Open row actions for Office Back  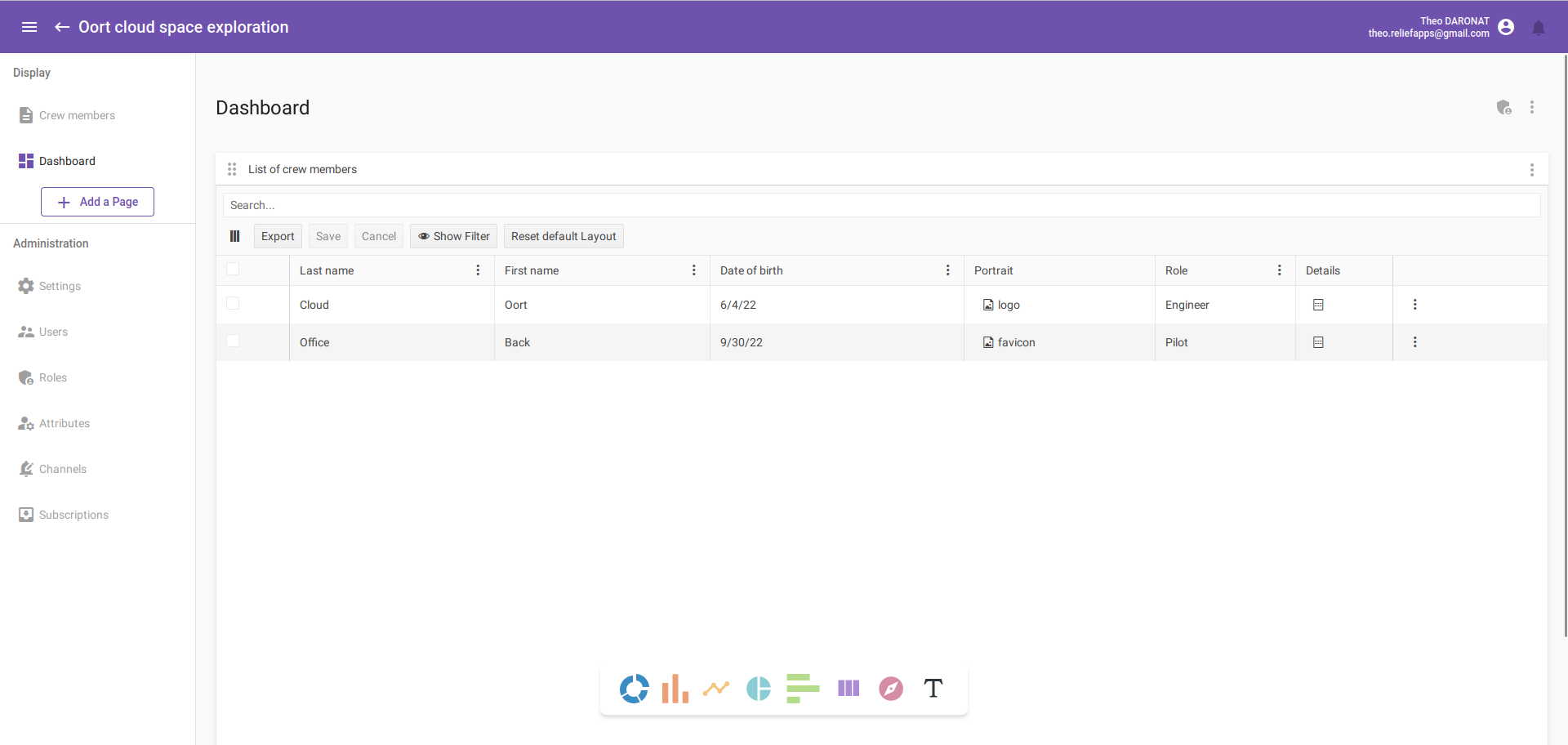(1415, 342)
